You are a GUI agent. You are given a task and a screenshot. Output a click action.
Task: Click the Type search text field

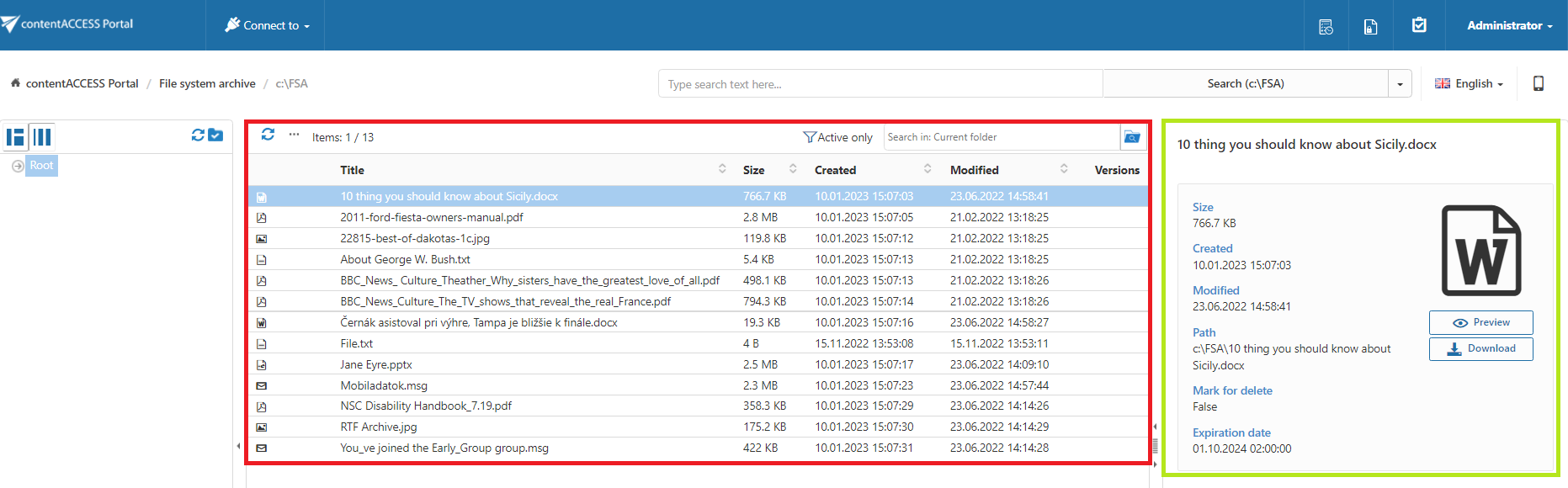(x=880, y=84)
